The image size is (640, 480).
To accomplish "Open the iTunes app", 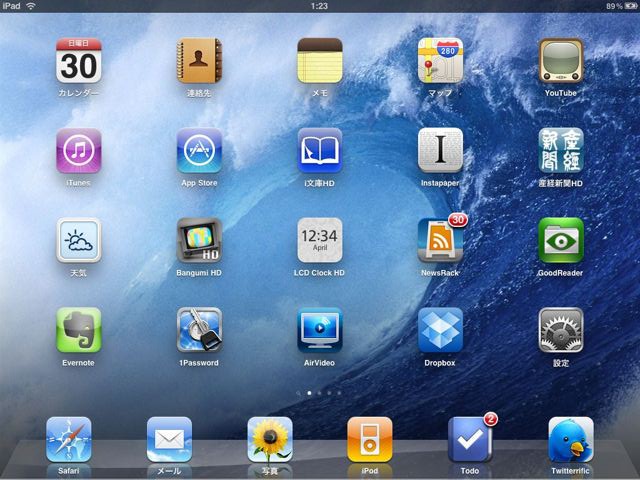I will (x=78, y=151).
